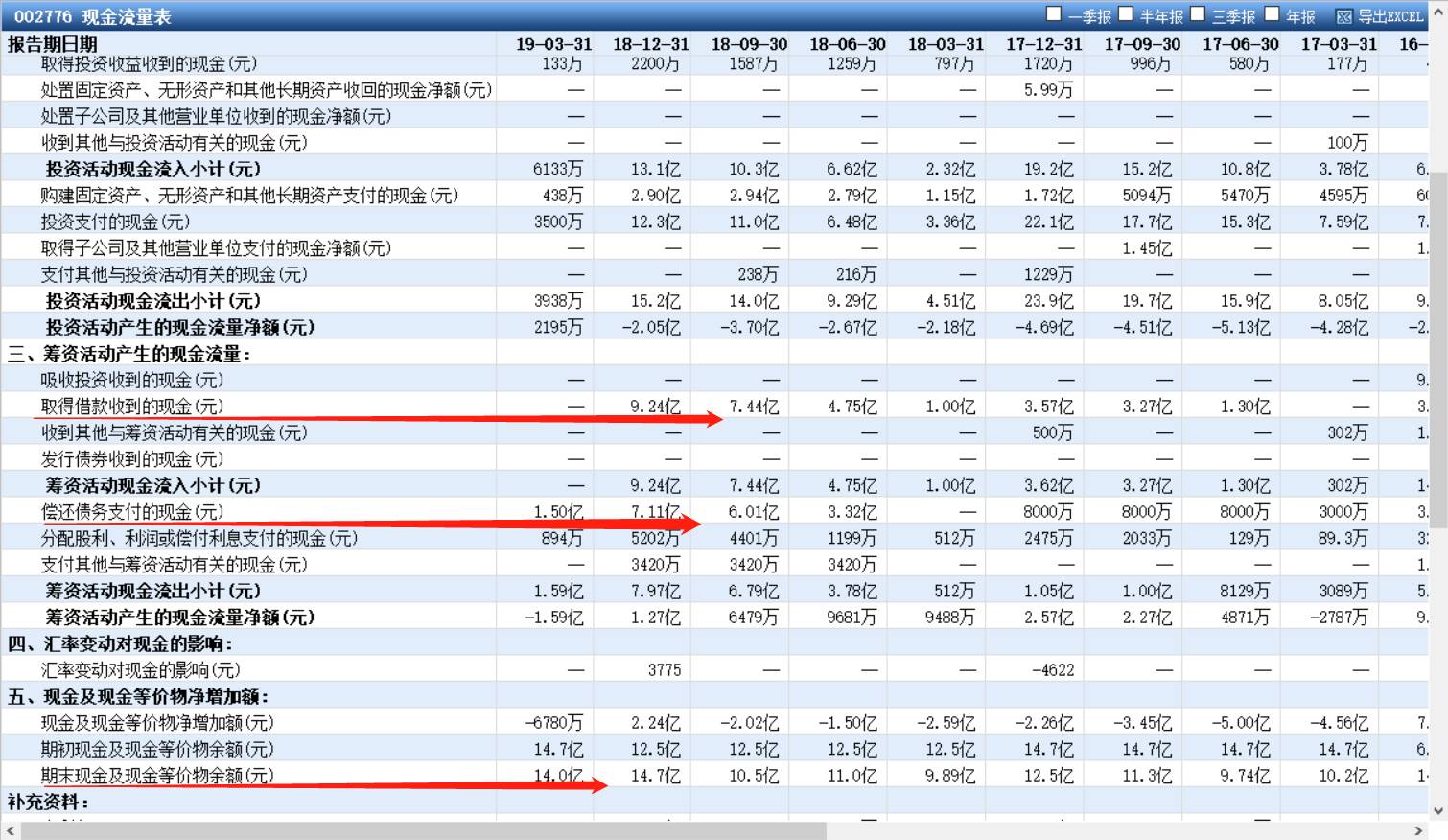Select column header 18-09-30
The height and width of the screenshot is (840, 1448).
tap(749, 44)
